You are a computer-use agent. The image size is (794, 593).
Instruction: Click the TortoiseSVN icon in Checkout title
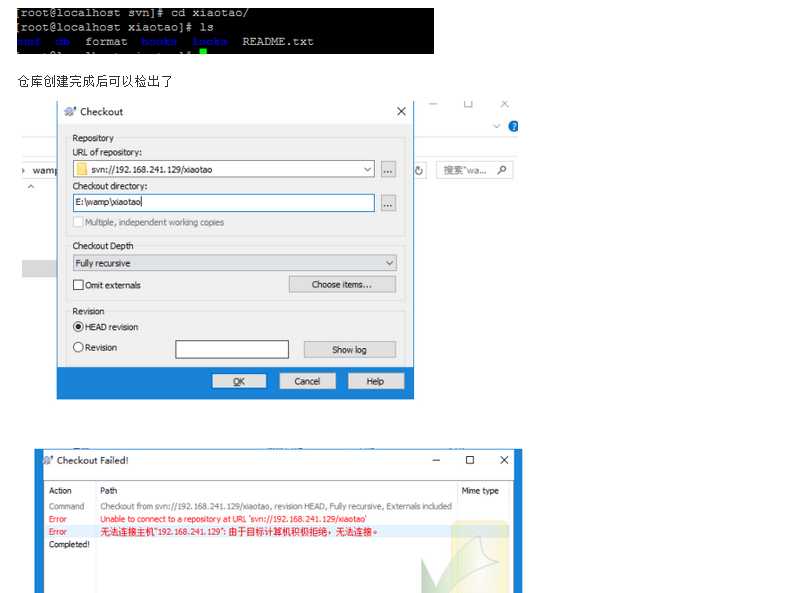70,111
